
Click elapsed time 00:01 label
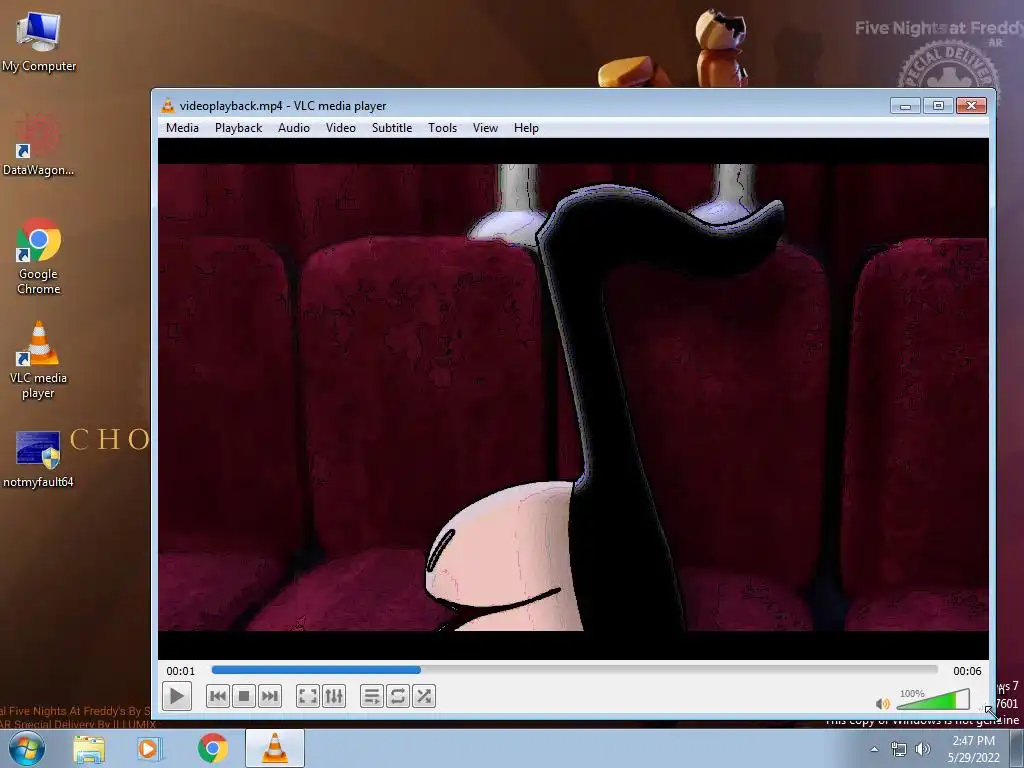180,671
